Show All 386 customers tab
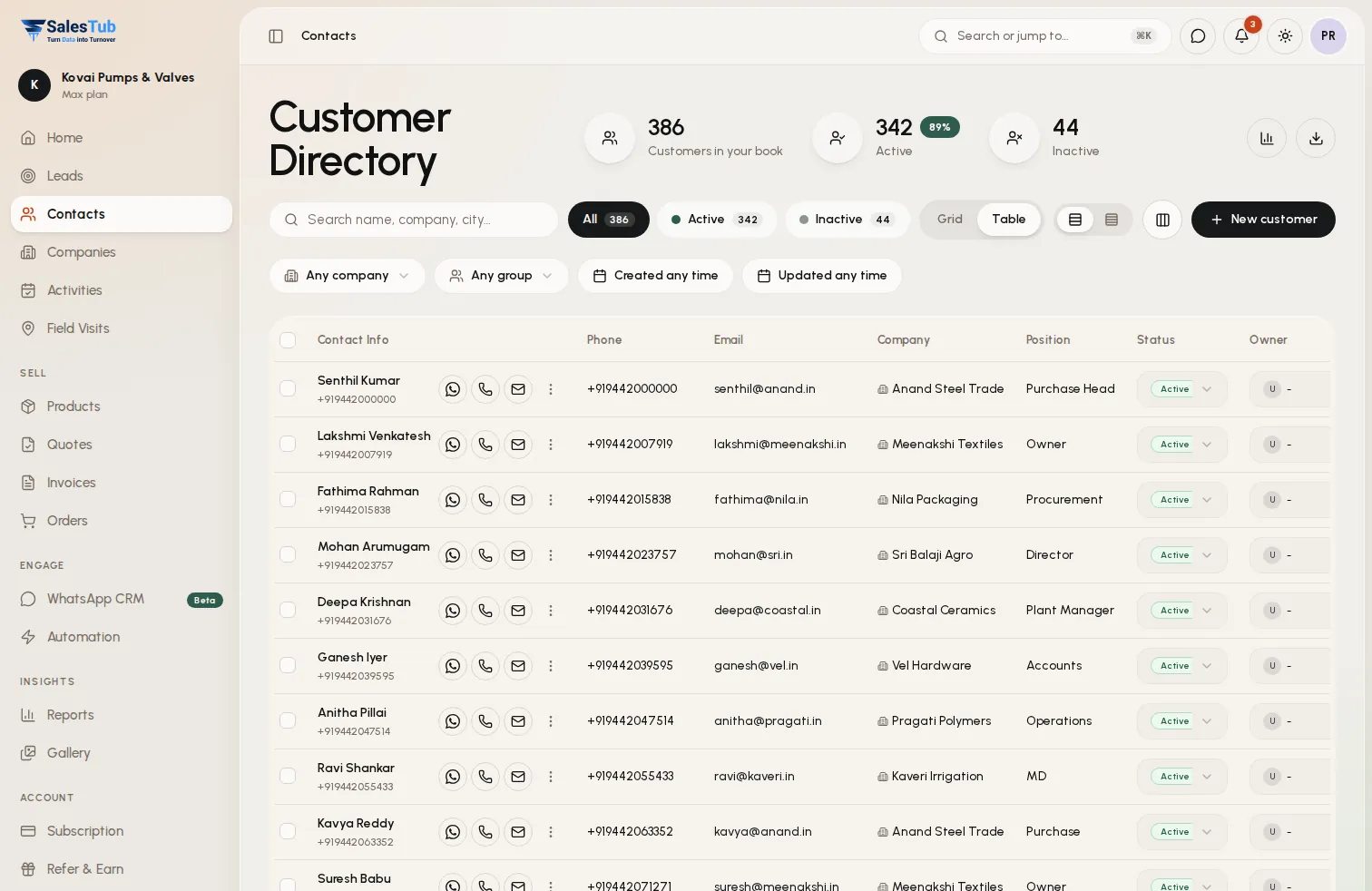1372x891 pixels. coord(609,220)
